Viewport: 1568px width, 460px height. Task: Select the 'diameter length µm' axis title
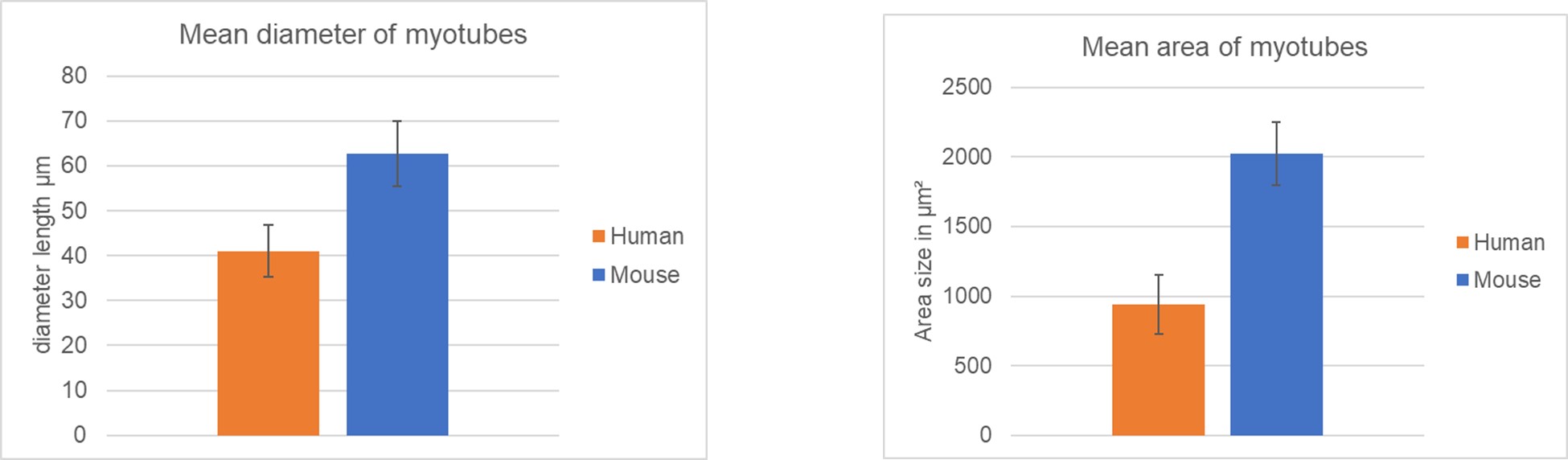(x=43, y=254)
